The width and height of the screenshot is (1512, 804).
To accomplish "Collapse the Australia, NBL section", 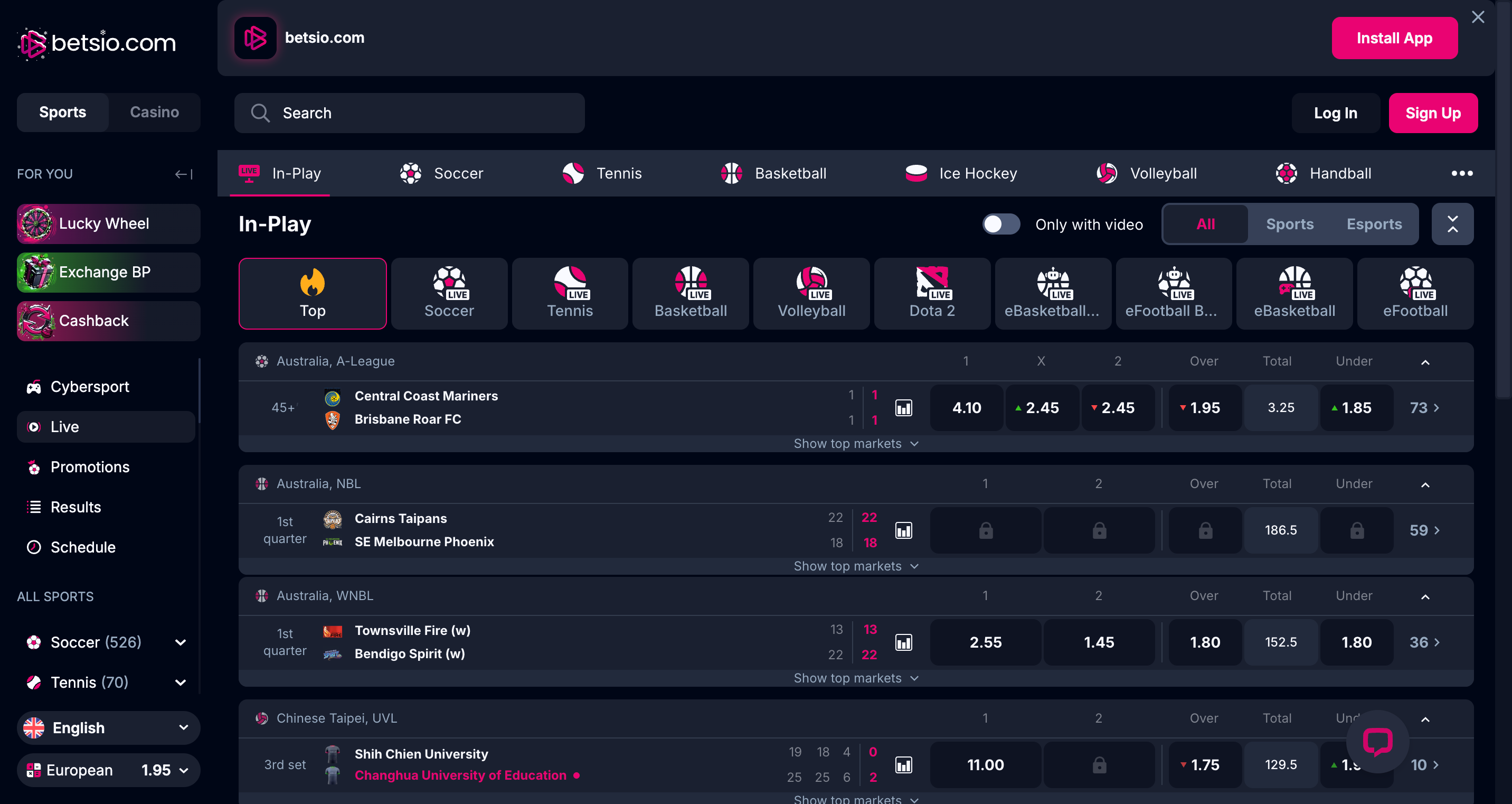I will (1425, 484).
